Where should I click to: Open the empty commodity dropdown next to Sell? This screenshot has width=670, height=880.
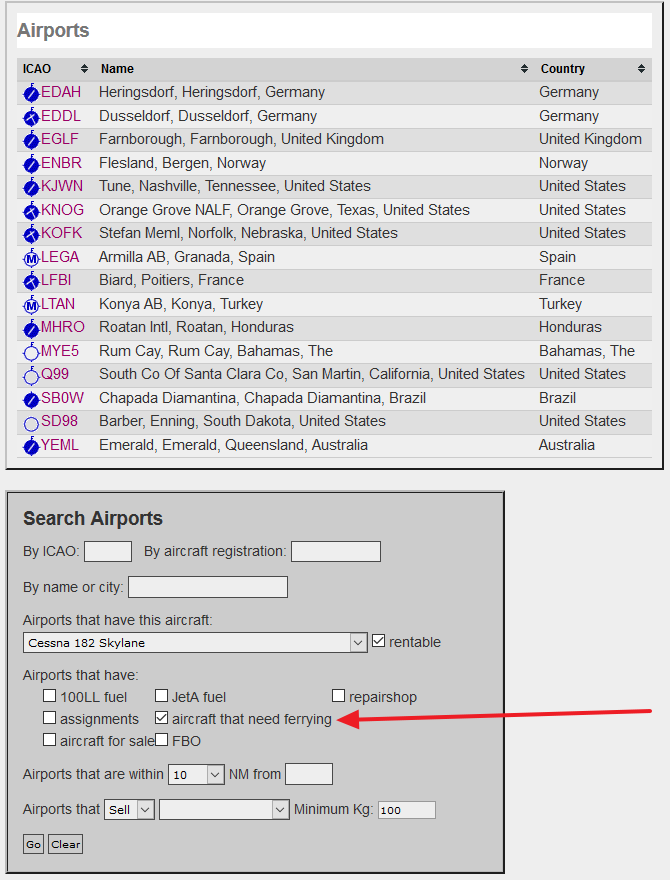pyautogui.click(x=224, y=809)
